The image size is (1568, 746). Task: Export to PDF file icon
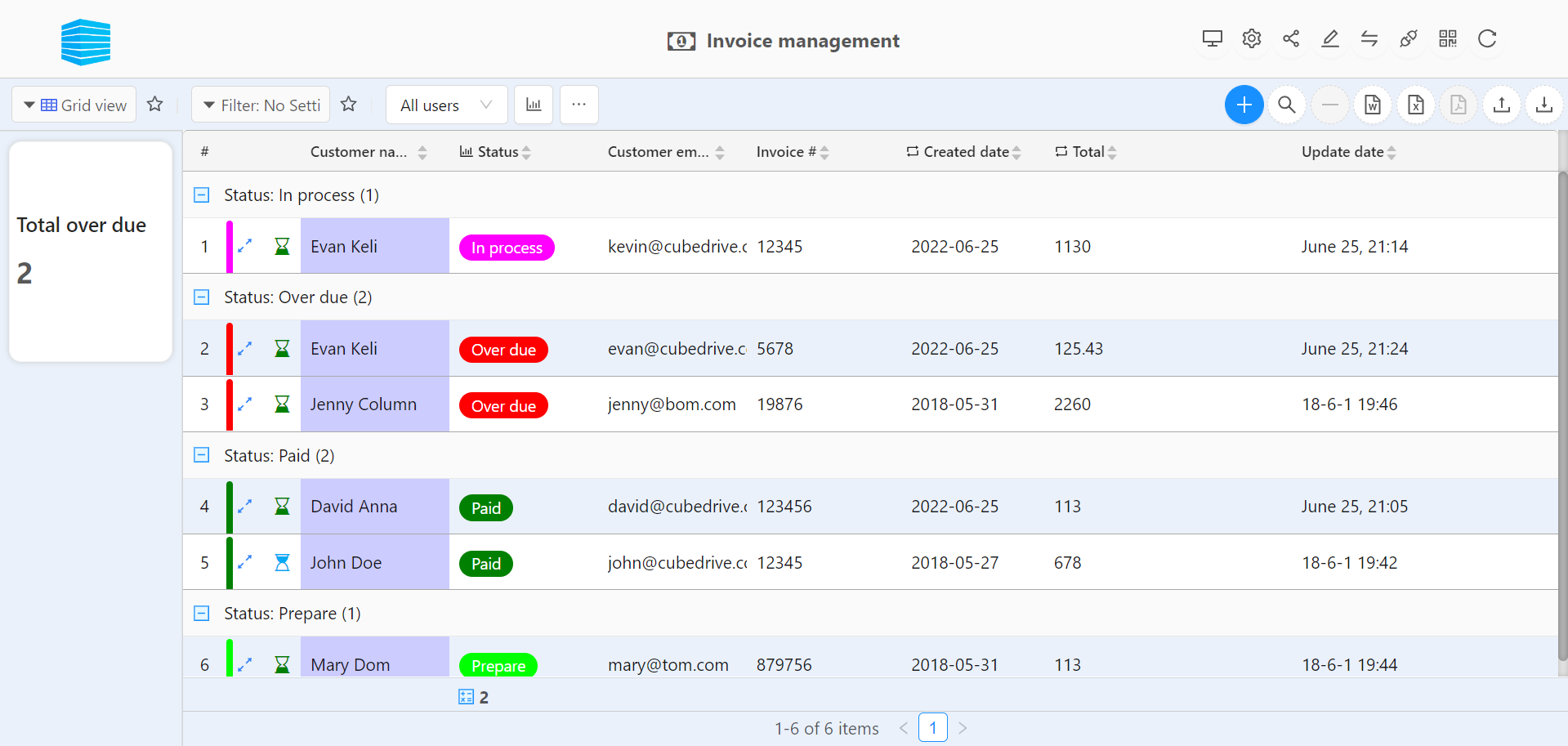pyautogui.click(x=1459, y=105)
